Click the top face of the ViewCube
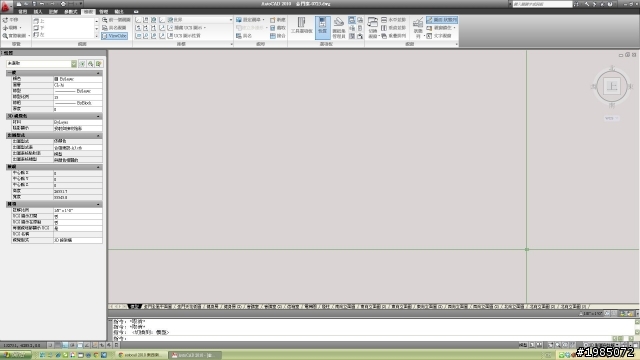 pos(612,86)
